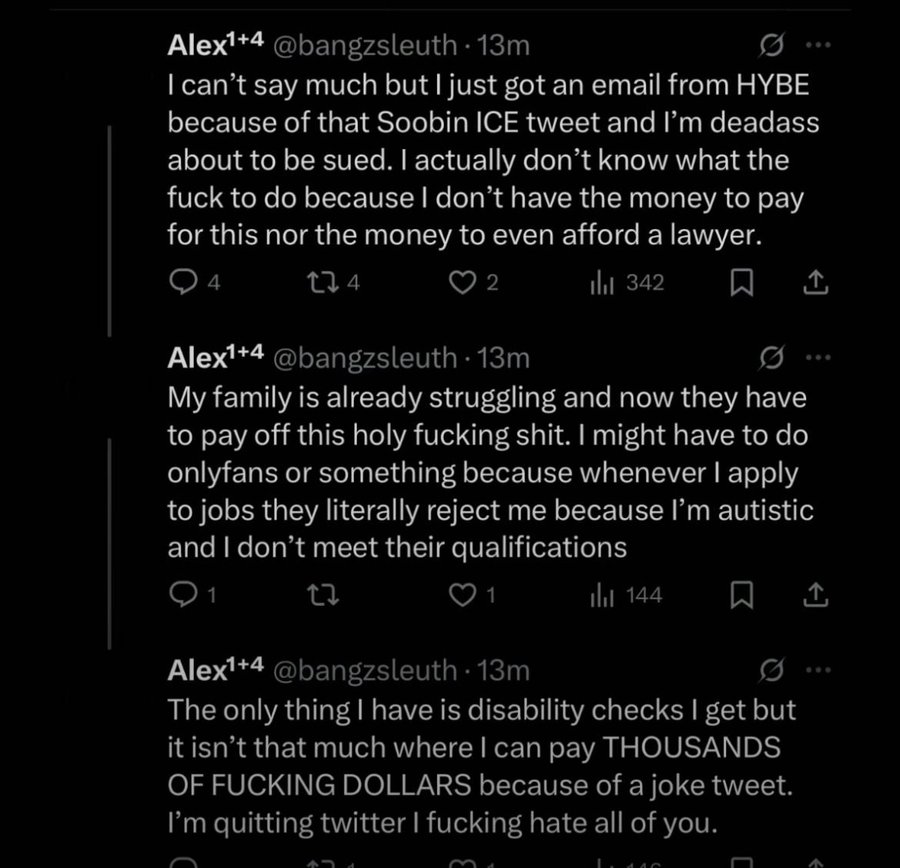Image resolution: width=900 pixels, height=868 pixels.
Task: Click Grok icon on first tweet
Action: (x=771, y=45)
